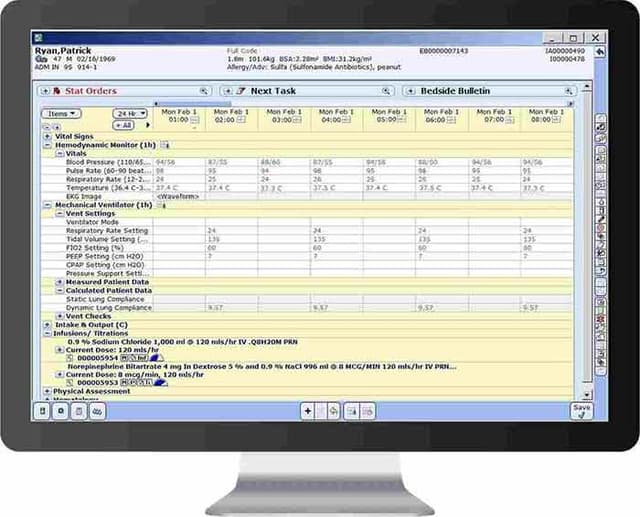Click the column icon next to 07:00
Screen dimensions: 640x517
[509, 120]
